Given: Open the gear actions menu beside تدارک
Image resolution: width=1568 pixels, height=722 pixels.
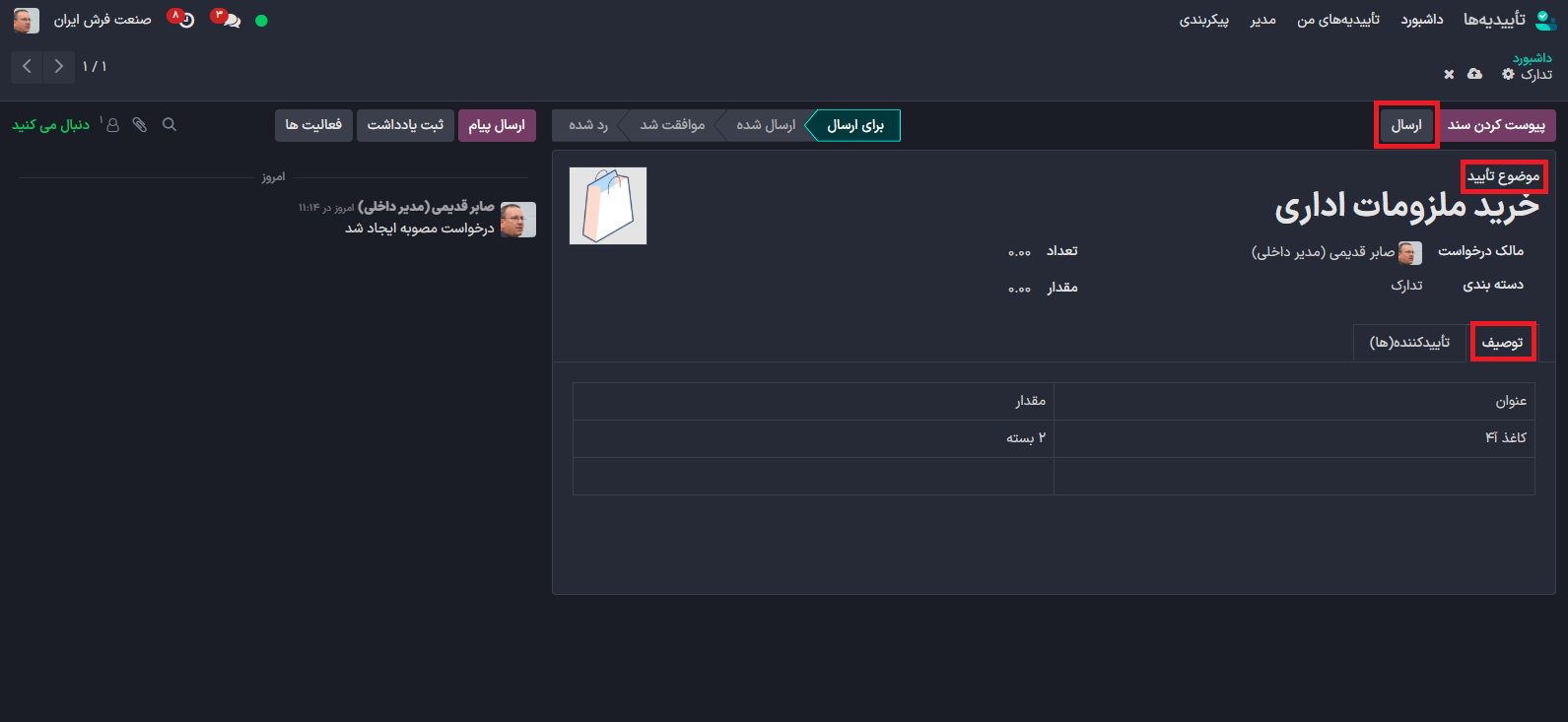Looking at the screenshot, I should tap(1508, 75).
